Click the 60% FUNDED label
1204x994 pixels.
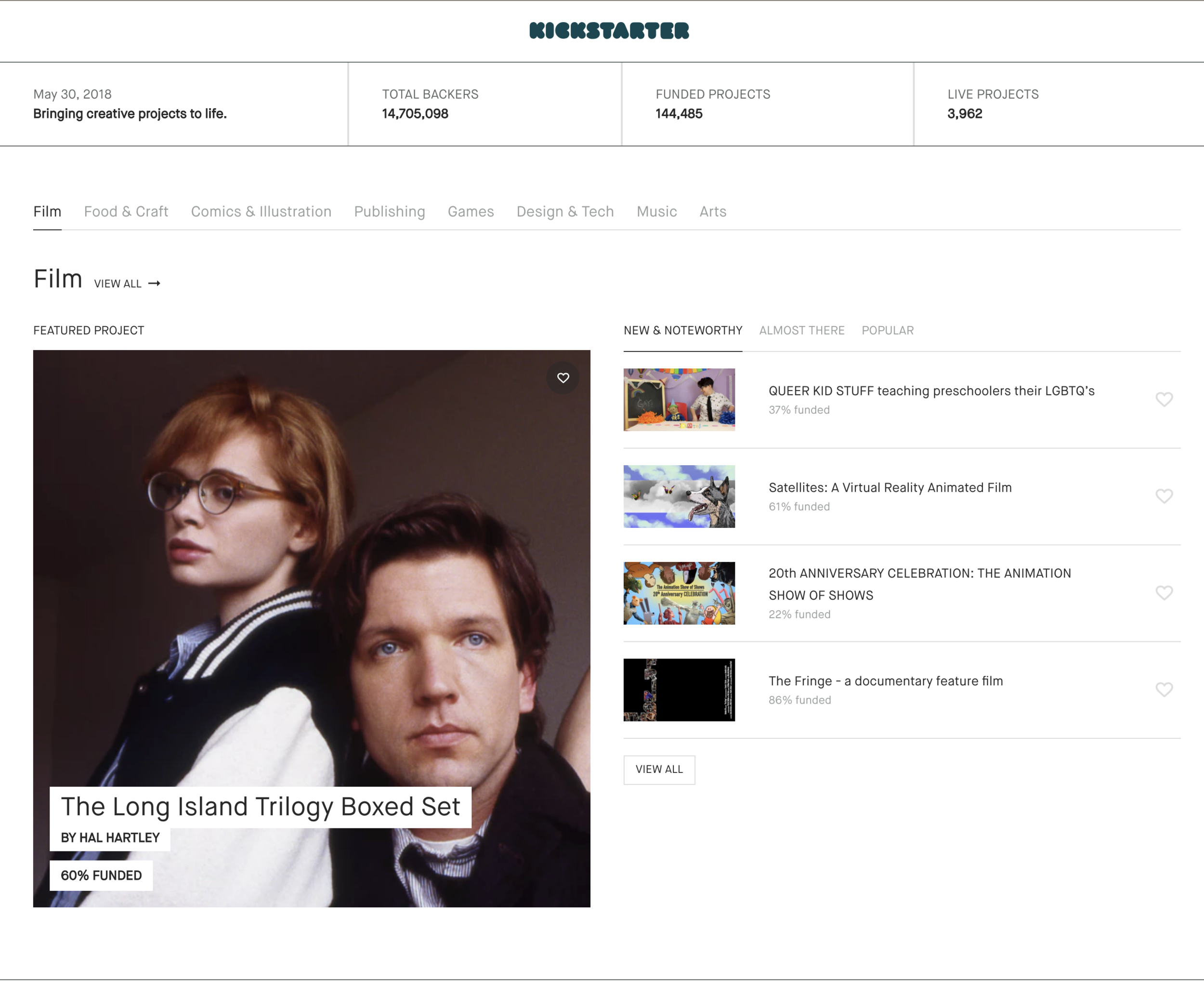coord(101,876)
